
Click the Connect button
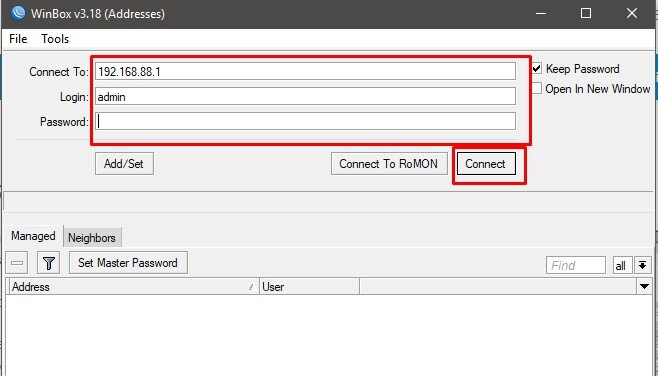pyautogui.click(x=486, y=164)
